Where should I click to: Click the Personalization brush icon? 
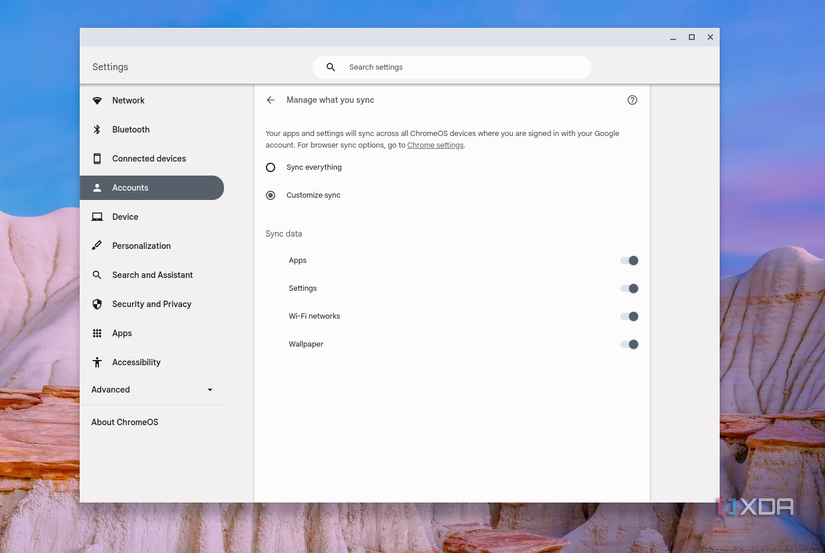[x=97, y=246]
